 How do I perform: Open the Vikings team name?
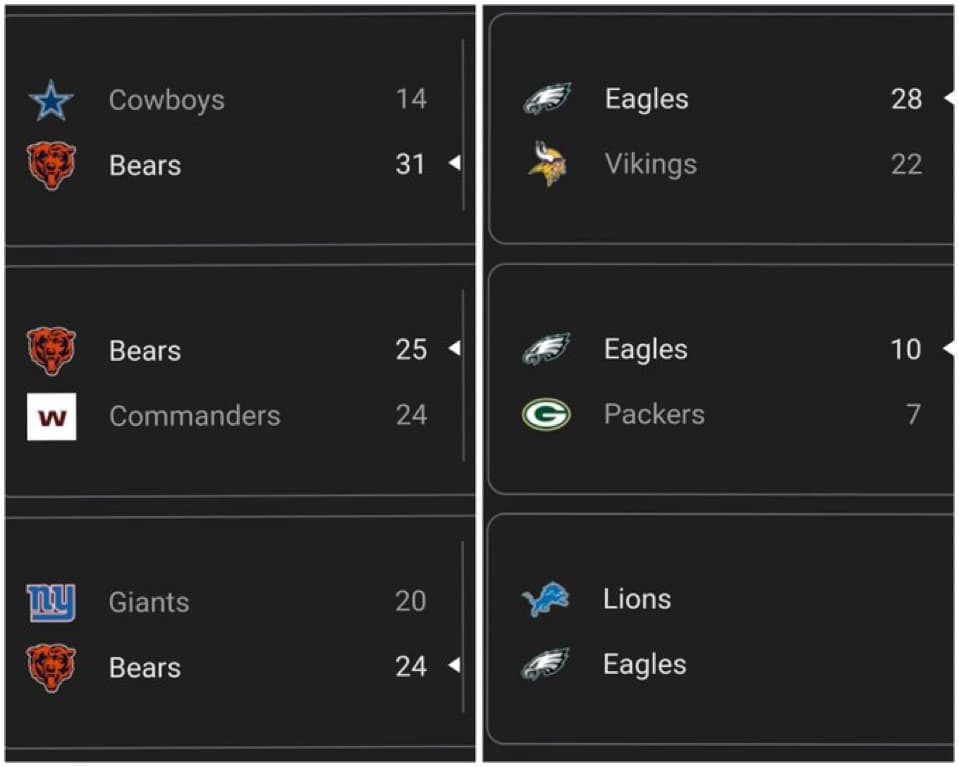pos(650,164)
